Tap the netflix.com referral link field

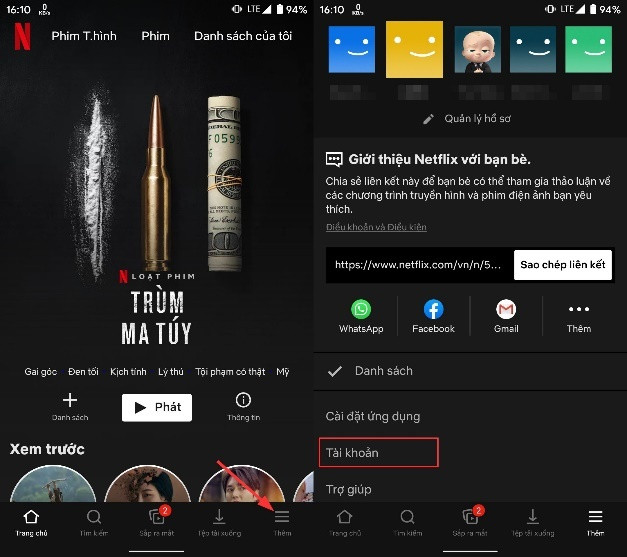pyautogui.click(x=419, y=265)
